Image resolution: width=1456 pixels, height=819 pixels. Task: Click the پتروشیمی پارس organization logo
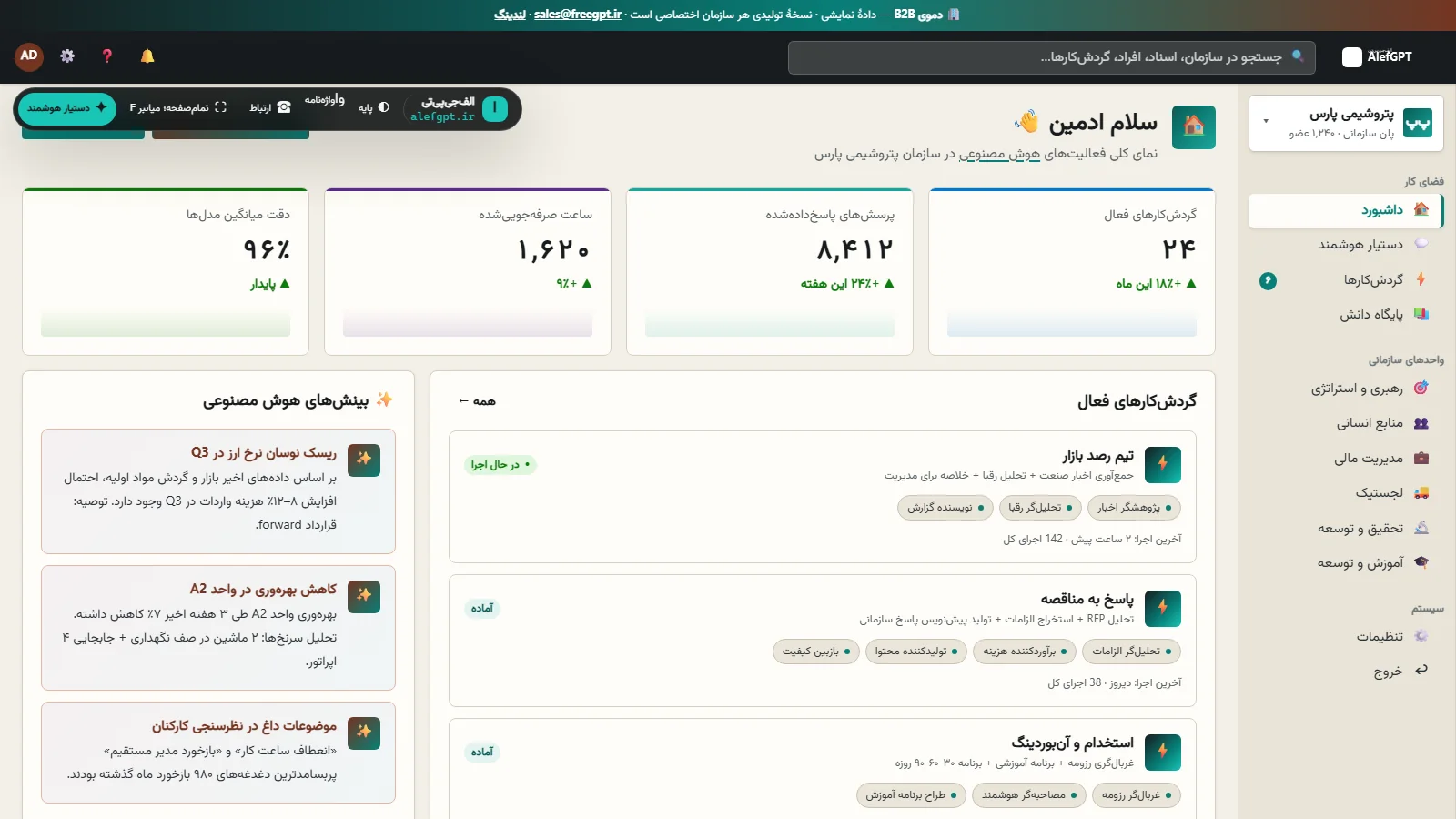(x=1418, y=123)
